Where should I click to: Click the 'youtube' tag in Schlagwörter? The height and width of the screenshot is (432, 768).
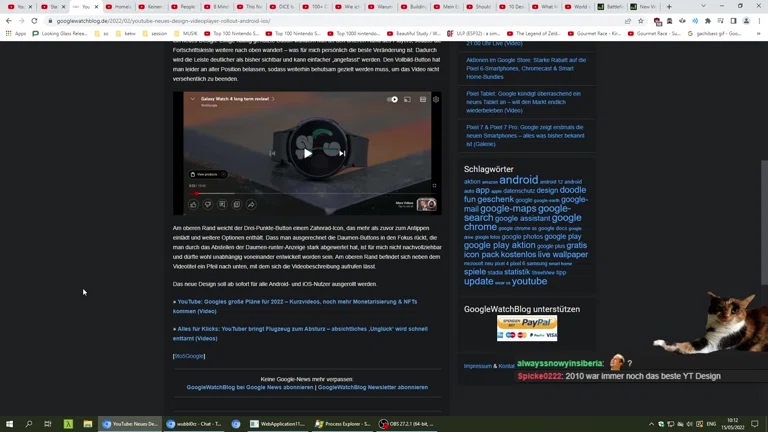click(529, 282)
